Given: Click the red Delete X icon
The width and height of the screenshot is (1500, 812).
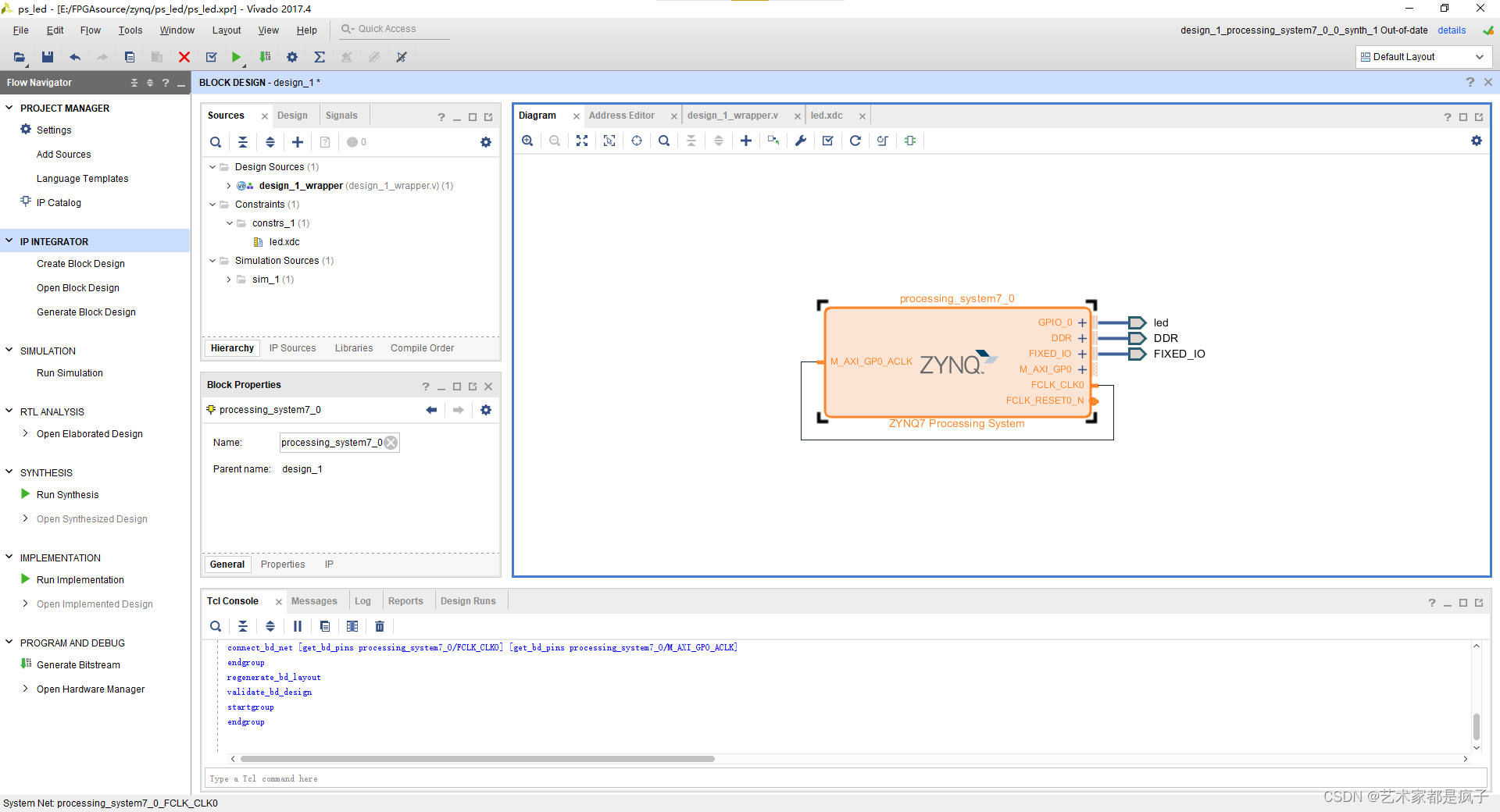Looking at the screenshot, I should coord(184,57).
